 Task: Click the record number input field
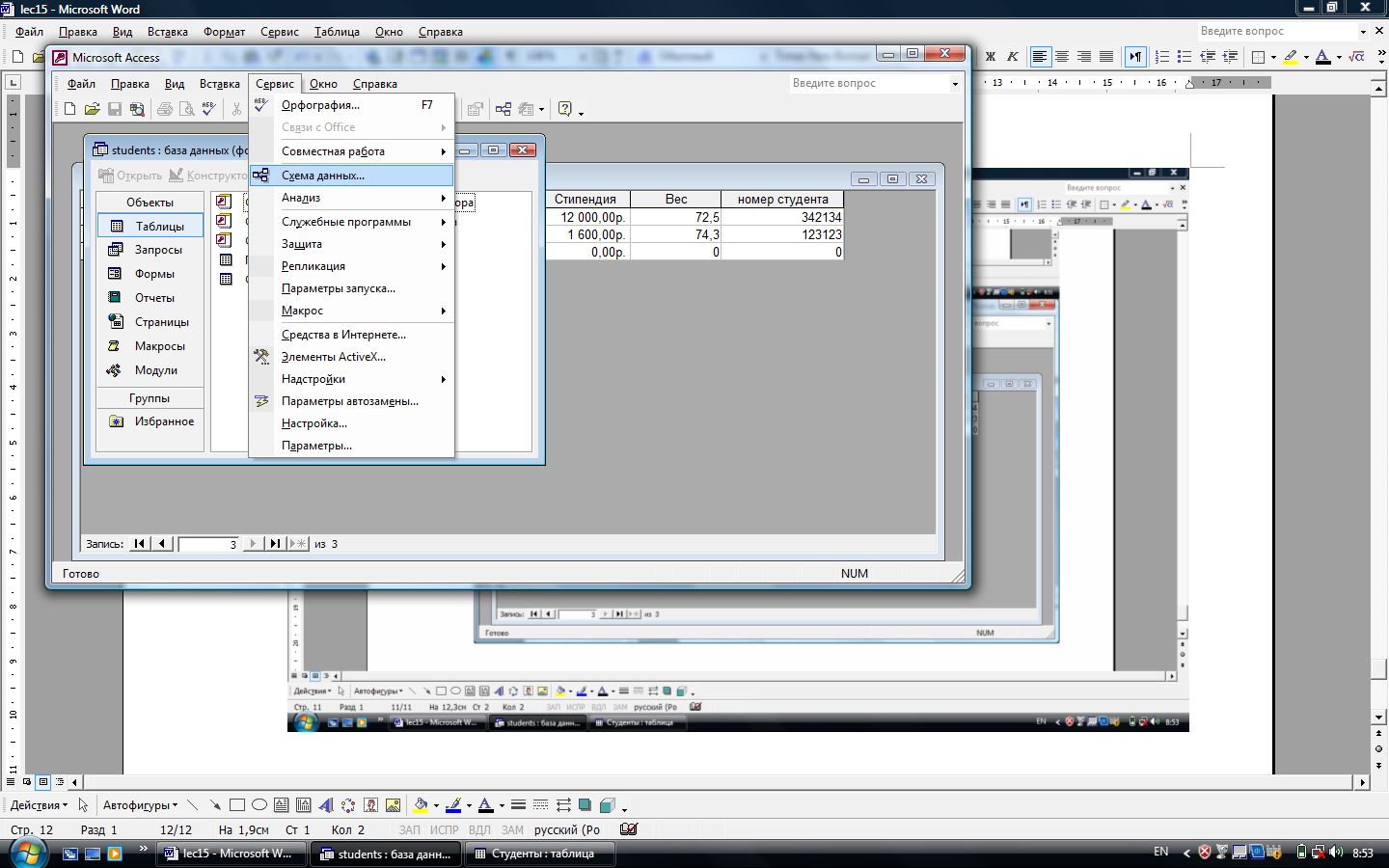click(207, 544)
